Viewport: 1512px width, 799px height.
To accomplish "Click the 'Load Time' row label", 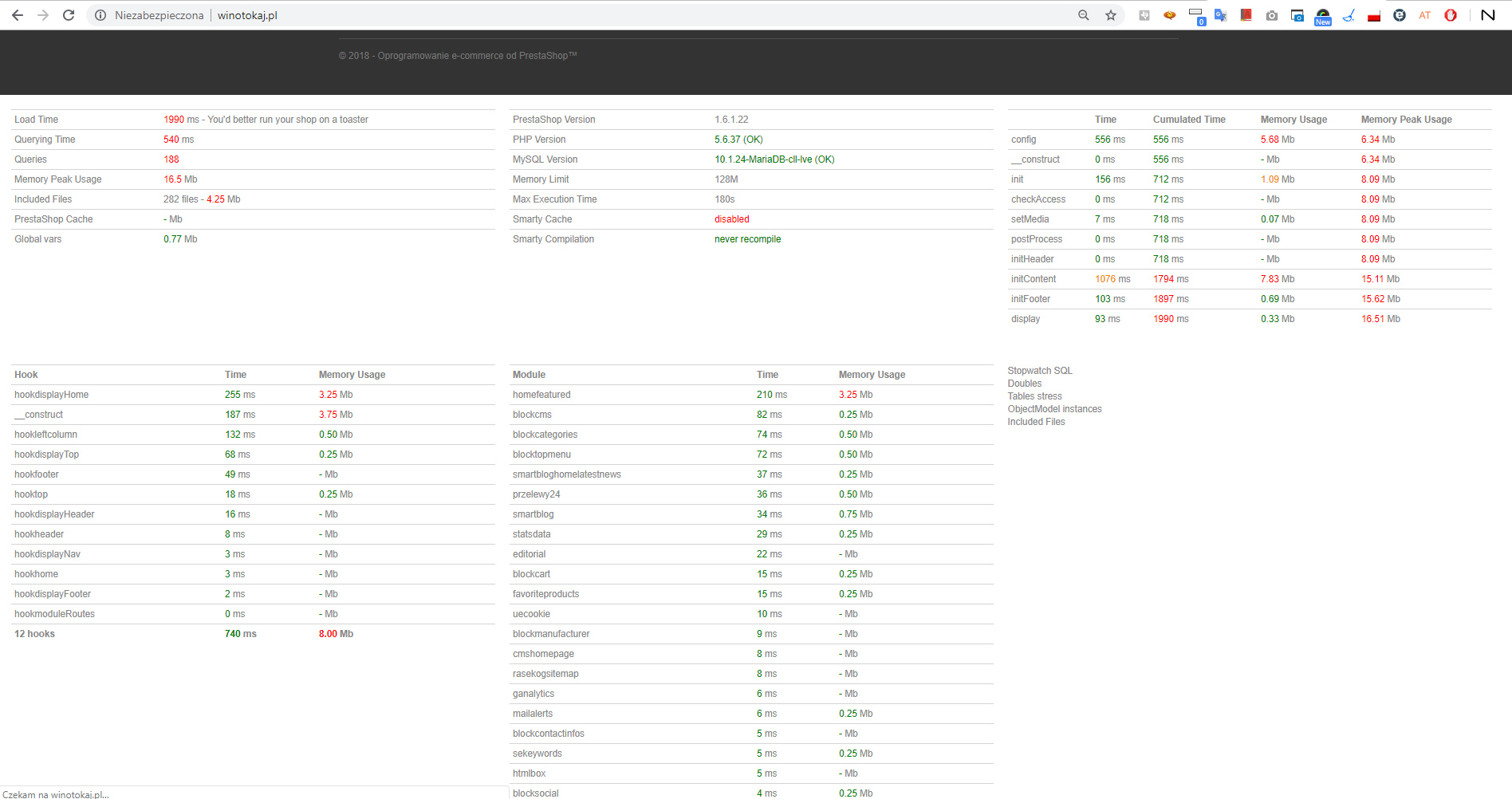I will click(36, 120).
